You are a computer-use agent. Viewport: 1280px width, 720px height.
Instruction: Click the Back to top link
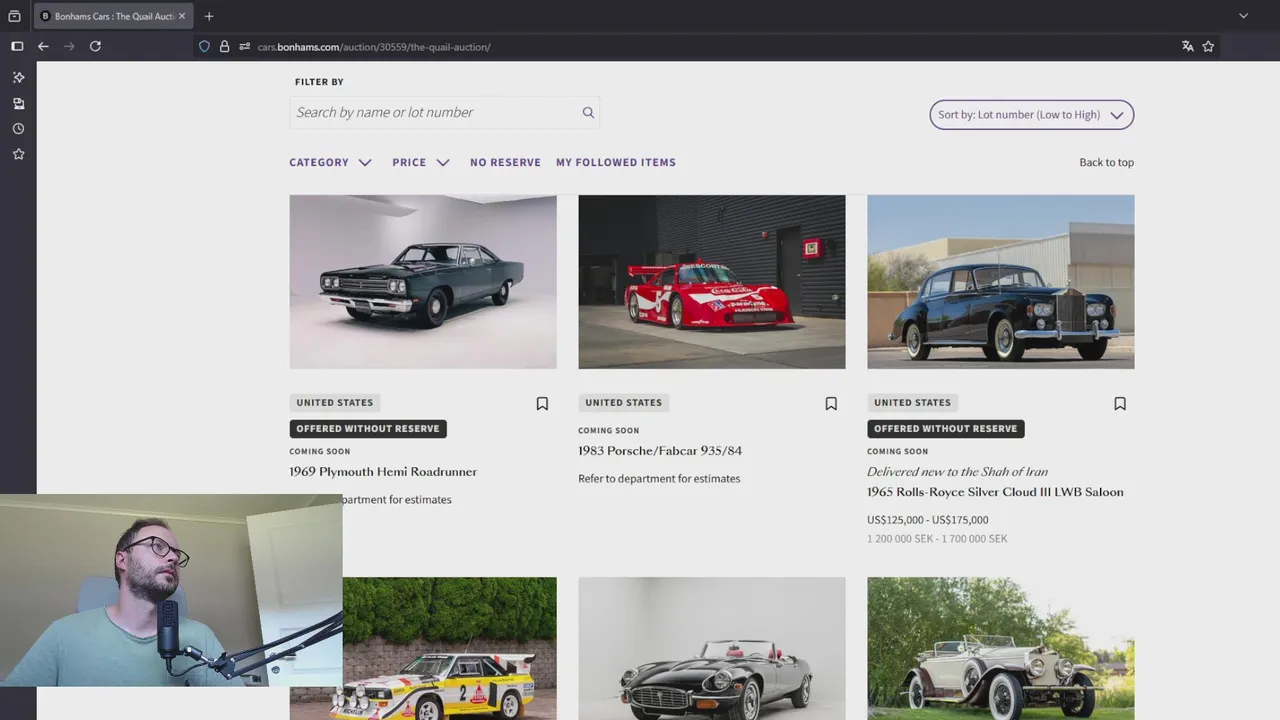(x=1106, y=162)
